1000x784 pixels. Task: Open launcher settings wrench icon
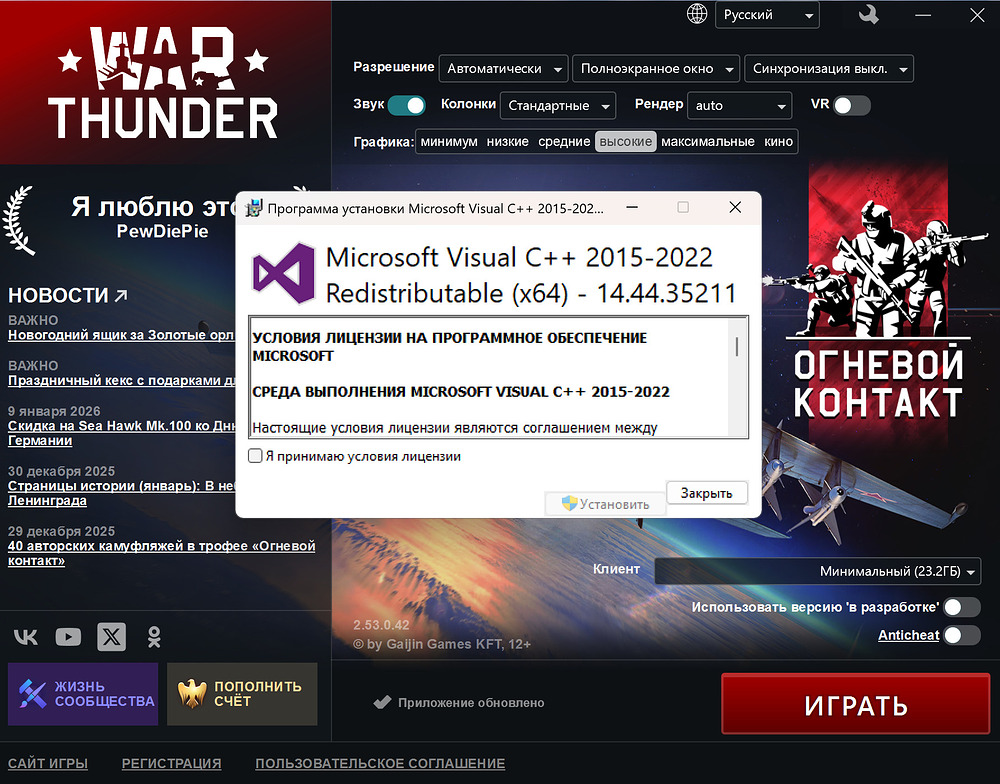point(869,15)
